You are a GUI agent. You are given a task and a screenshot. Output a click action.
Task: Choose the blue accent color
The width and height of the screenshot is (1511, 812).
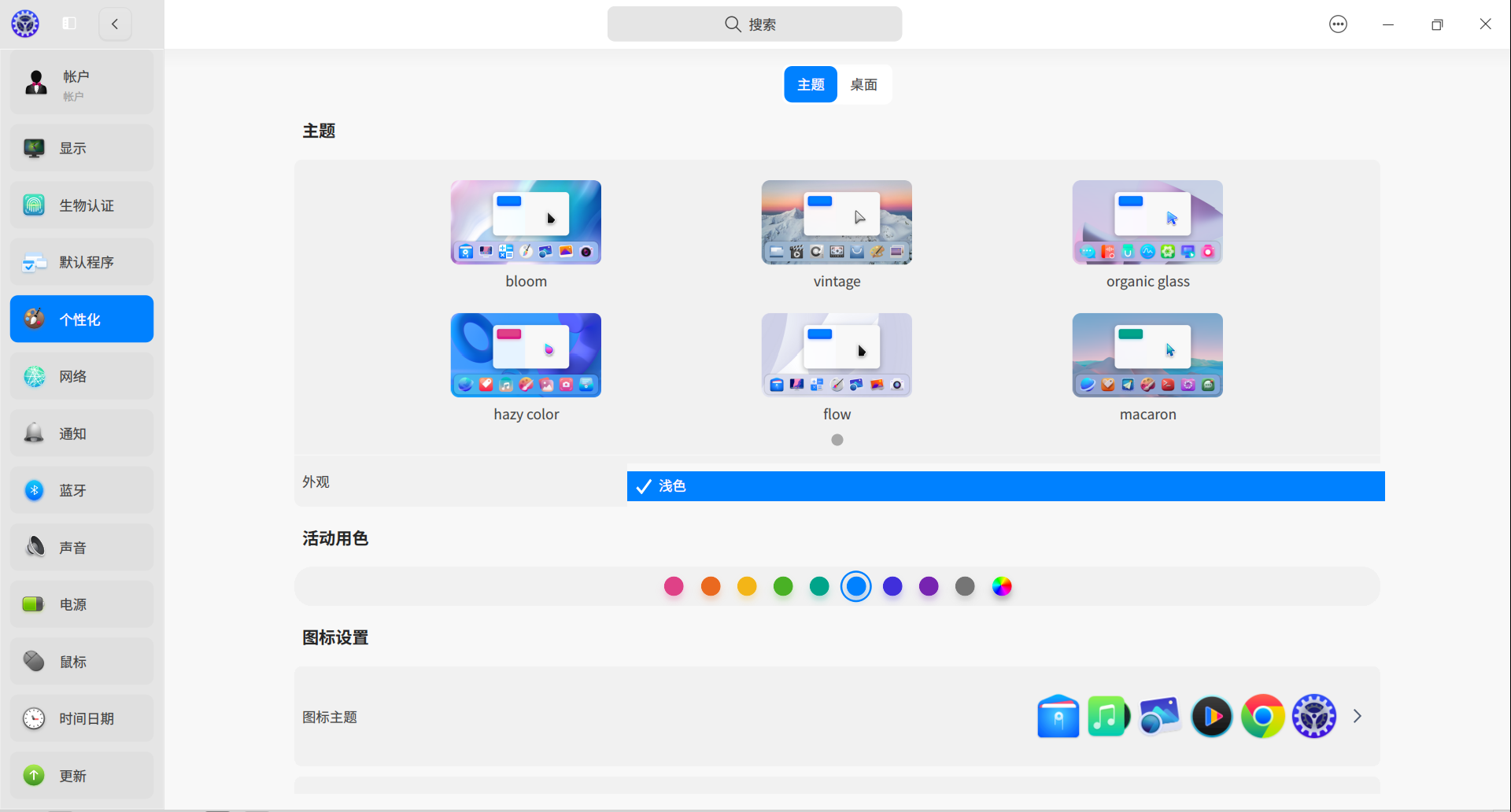click(x=856, y=586)
